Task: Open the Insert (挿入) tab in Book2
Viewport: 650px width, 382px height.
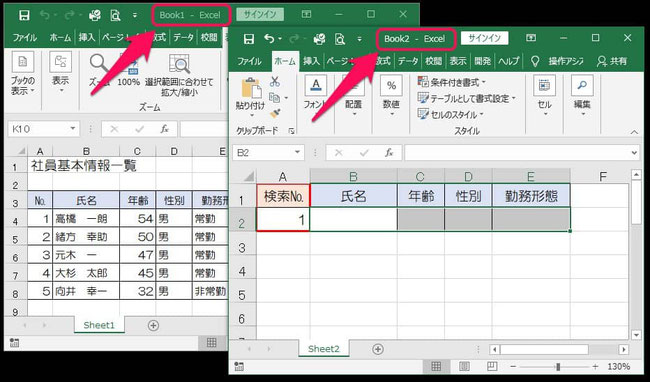Action: click(x=311, y=61)
